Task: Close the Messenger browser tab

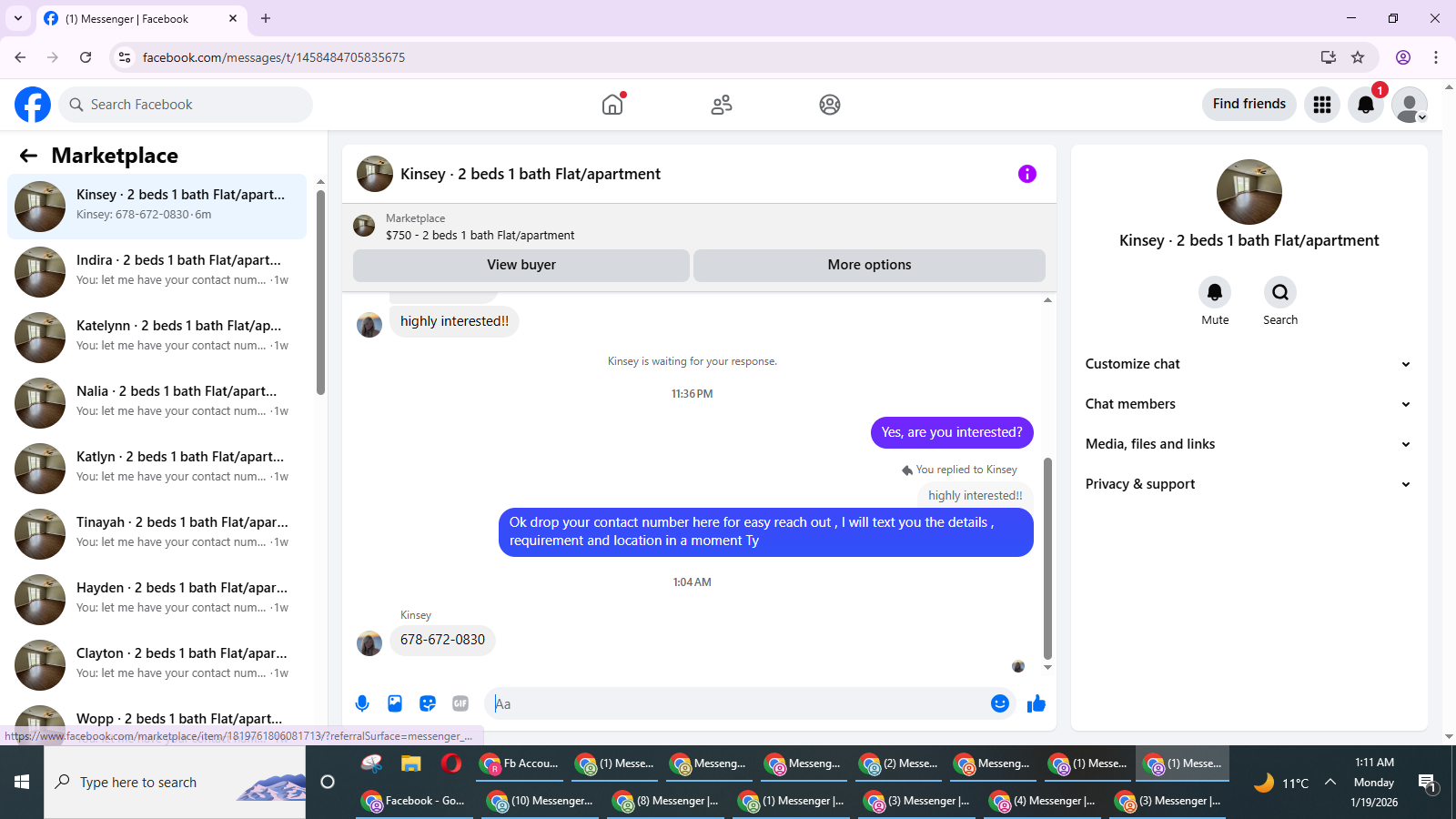Action: coord(233,18)
